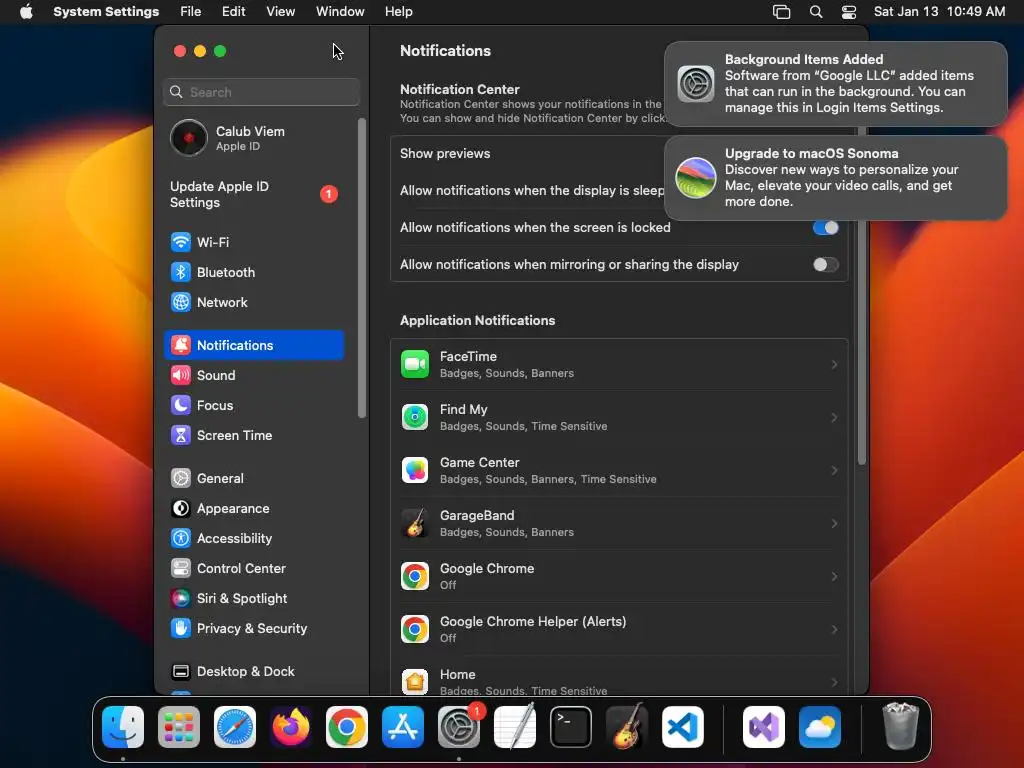Open GarageBand from the Dock

pos(627,727)
